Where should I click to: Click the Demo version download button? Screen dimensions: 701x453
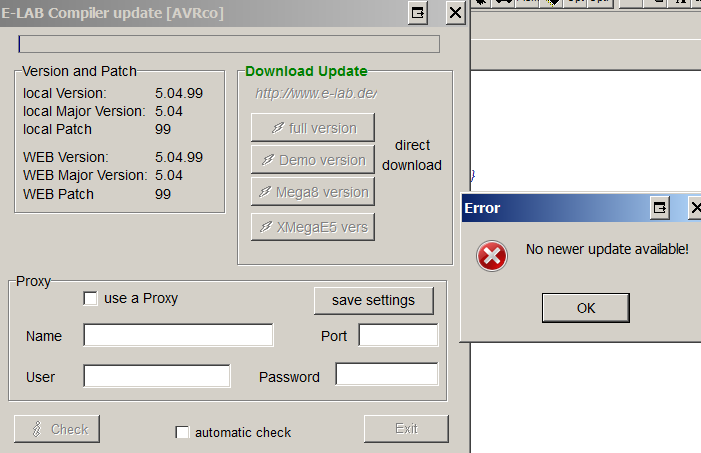[x=312, y=160]
